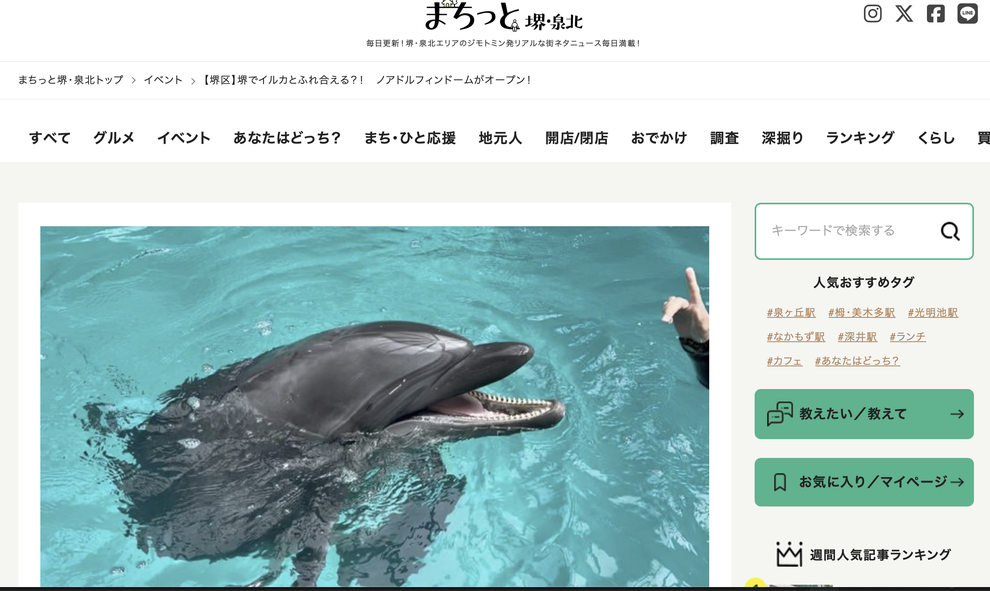Screen dimensions: 990x591
Task: Click the まちっと堺・泉北 site logo
Action: 503,16
